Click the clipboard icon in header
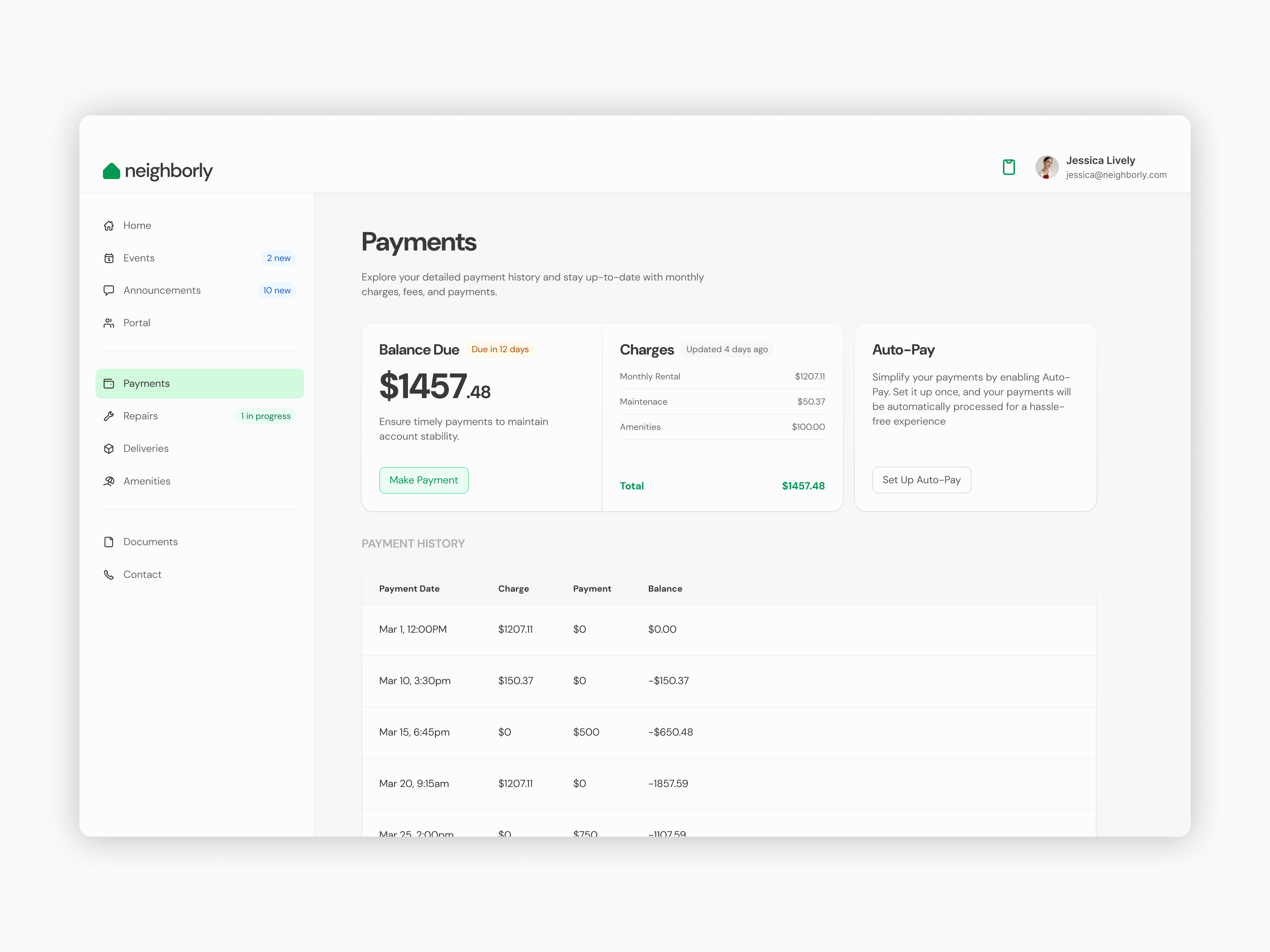 point(1008,167)
